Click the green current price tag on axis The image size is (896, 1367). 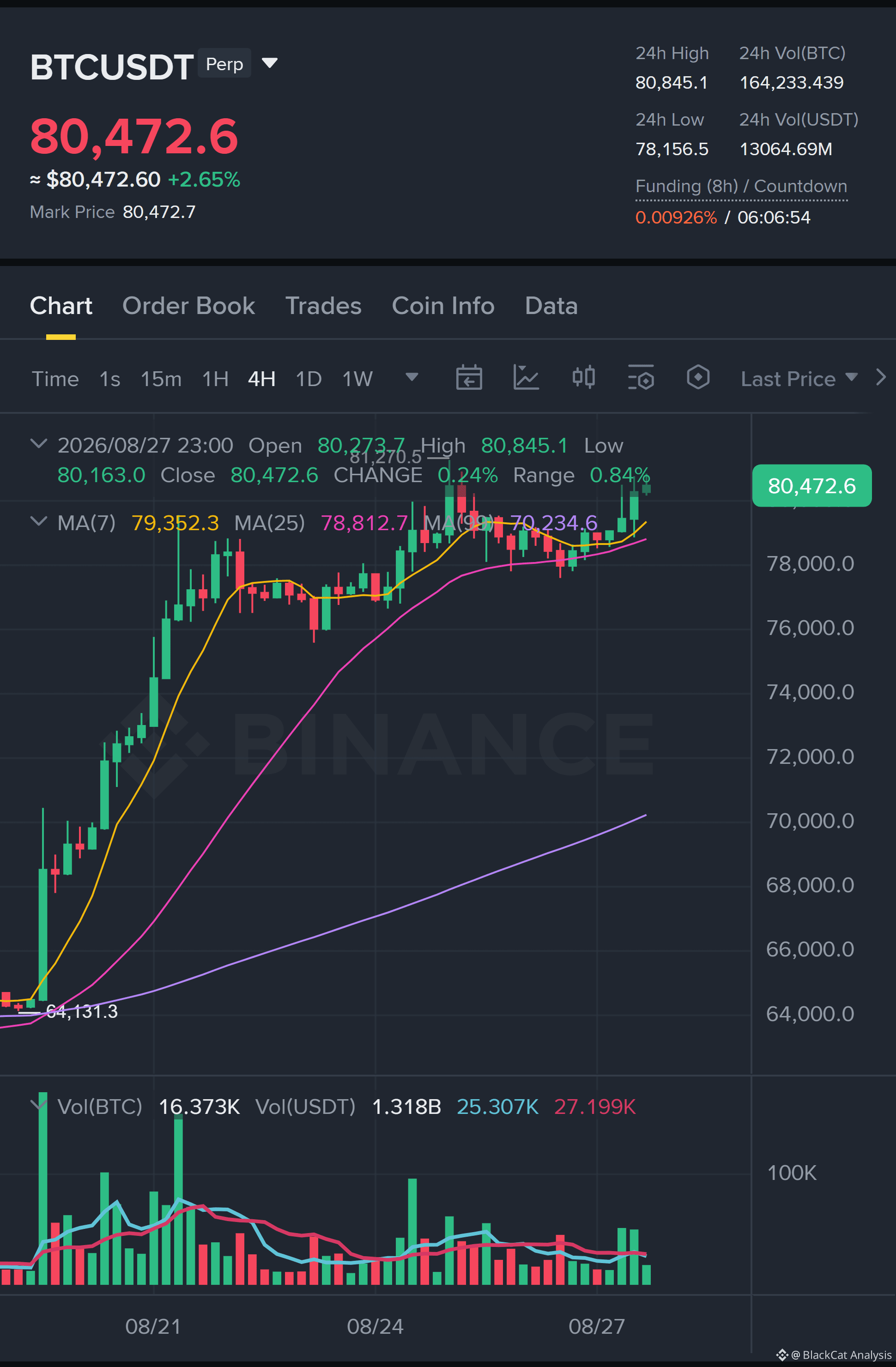coord(811,485)
